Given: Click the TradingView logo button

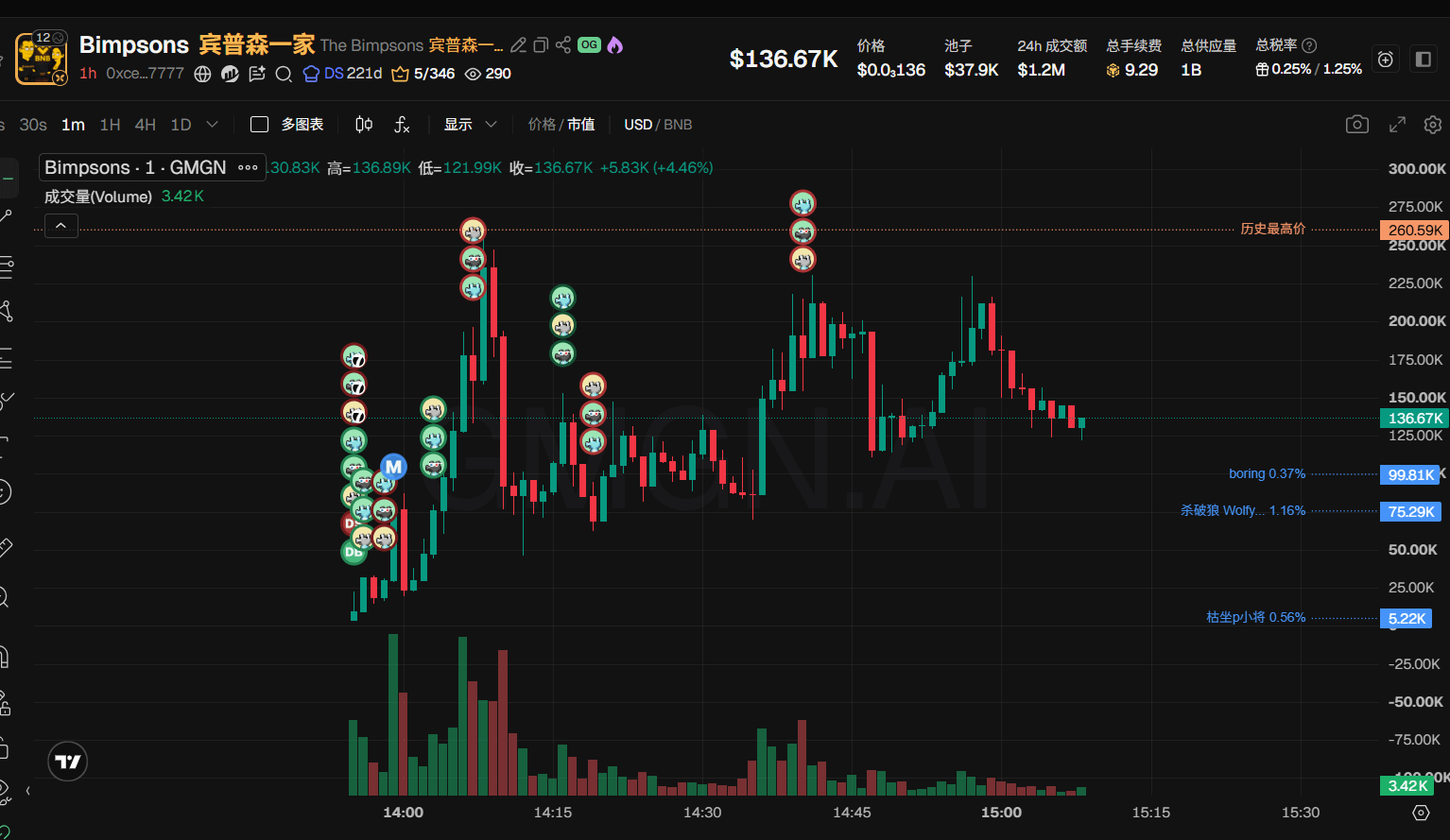Looking at the screenshot, I should (x=68, y=762).
